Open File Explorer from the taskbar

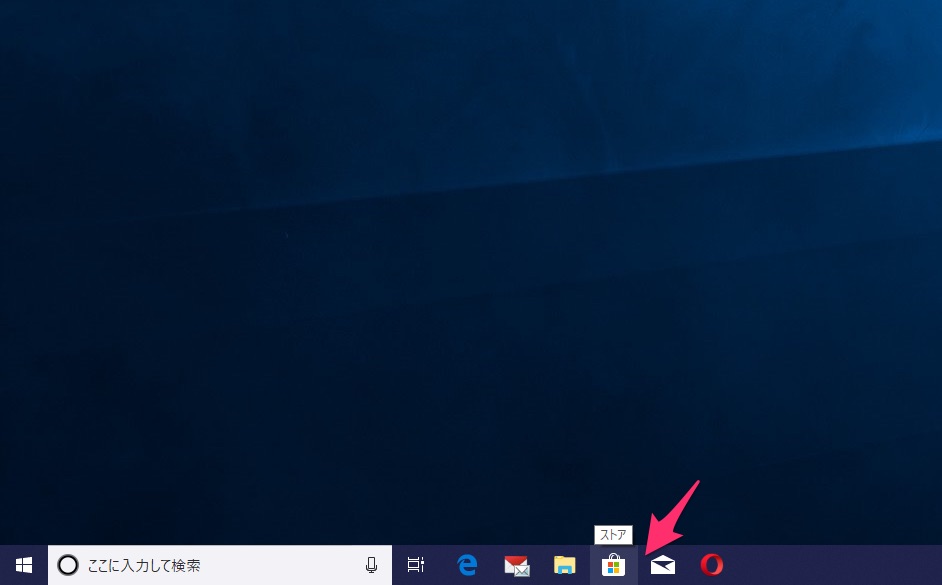pos(565,565)
